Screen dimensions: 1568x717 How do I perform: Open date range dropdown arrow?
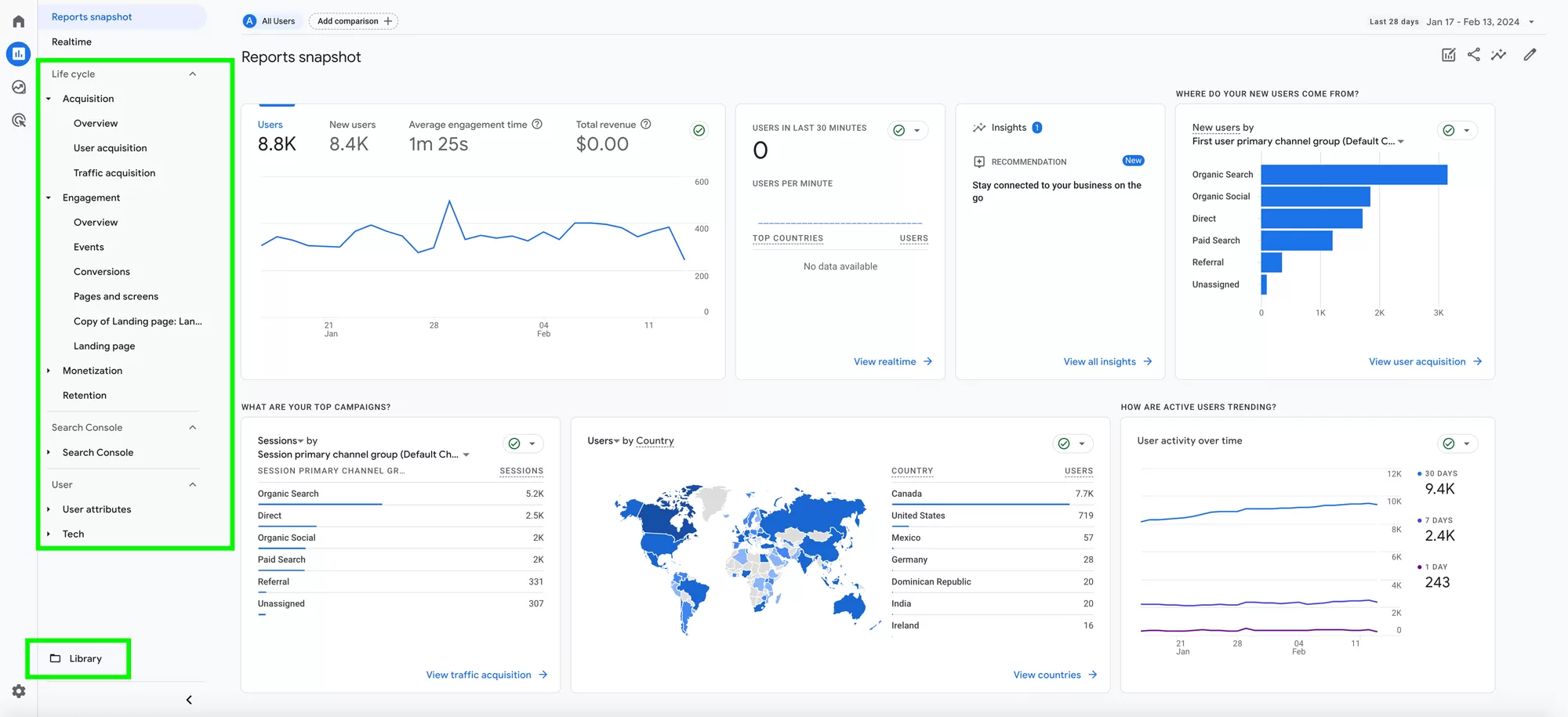[x=1531, y=22]
